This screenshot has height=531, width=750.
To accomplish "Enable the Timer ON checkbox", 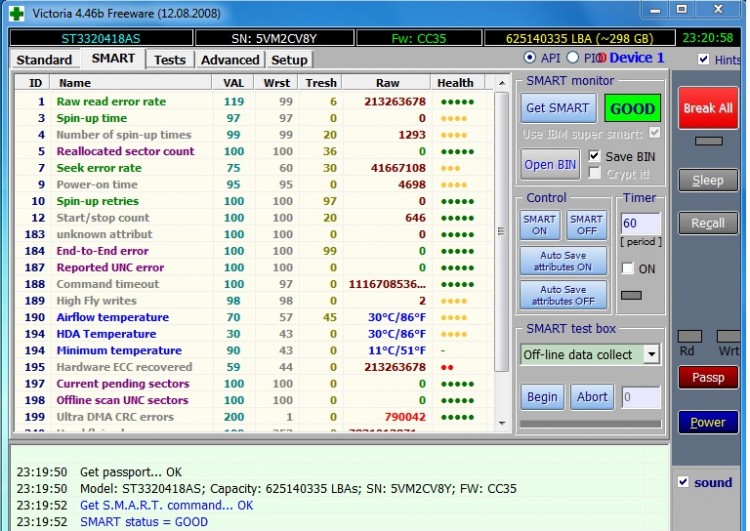I will (x=628, y=268).
